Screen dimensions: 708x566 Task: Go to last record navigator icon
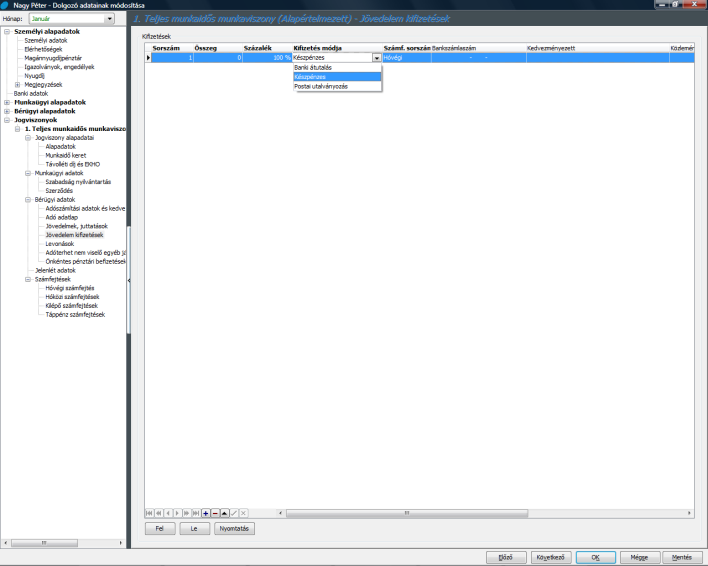click(196, 513)
